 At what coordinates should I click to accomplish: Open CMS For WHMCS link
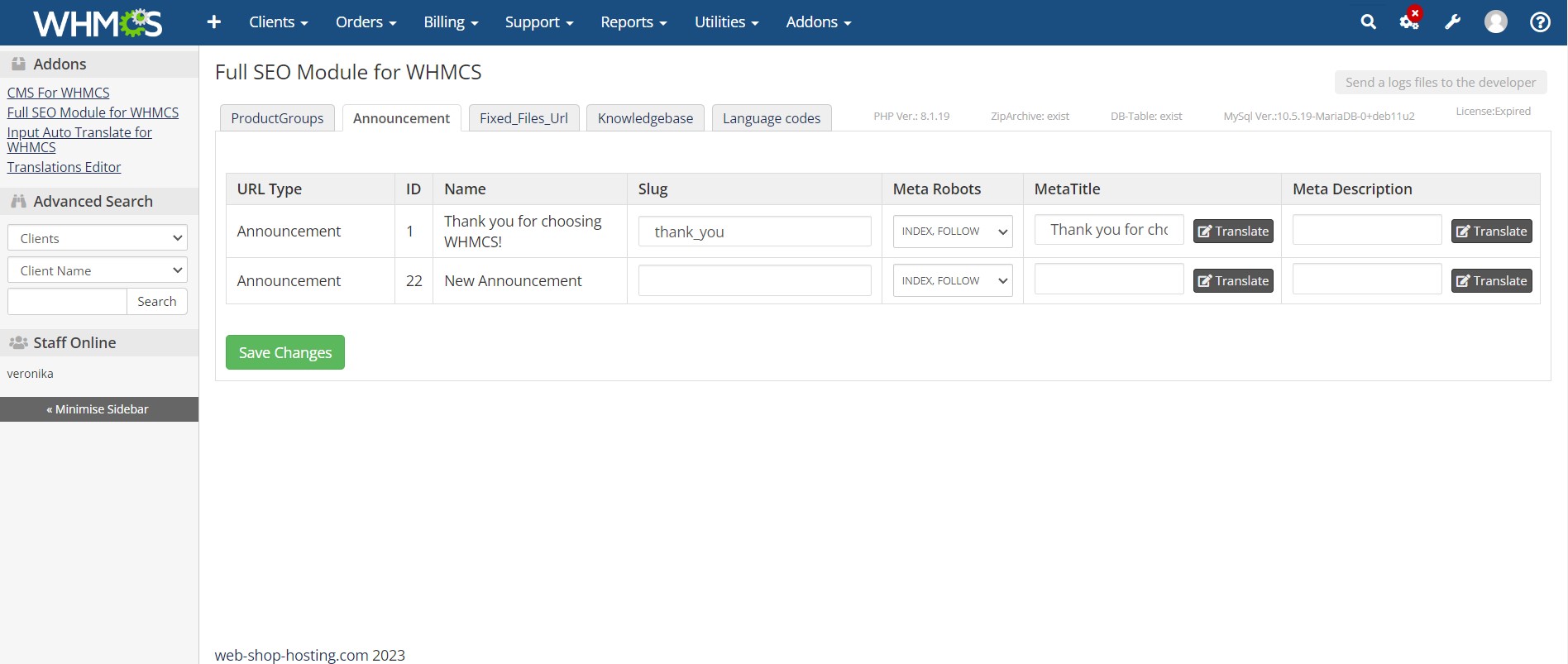(58, 93)
